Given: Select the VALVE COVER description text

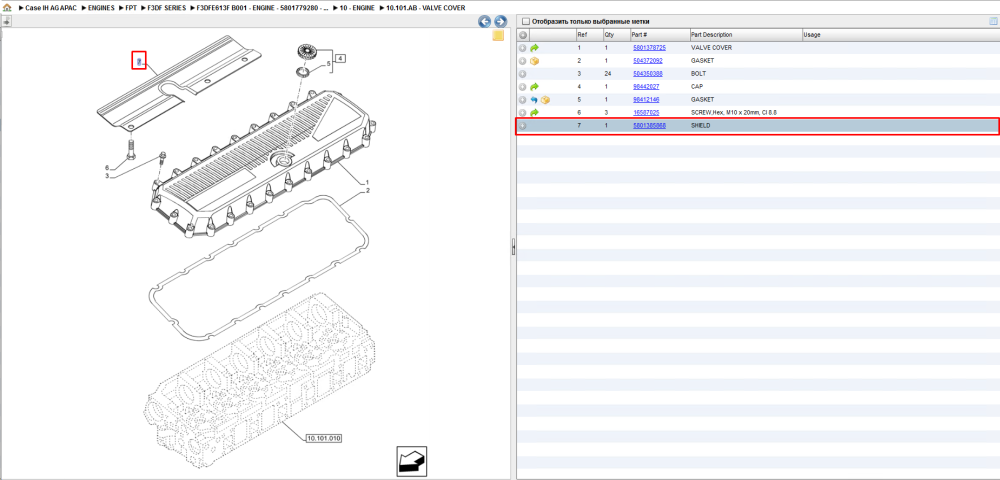Looking at the screenshot, I should coord(712,48).
